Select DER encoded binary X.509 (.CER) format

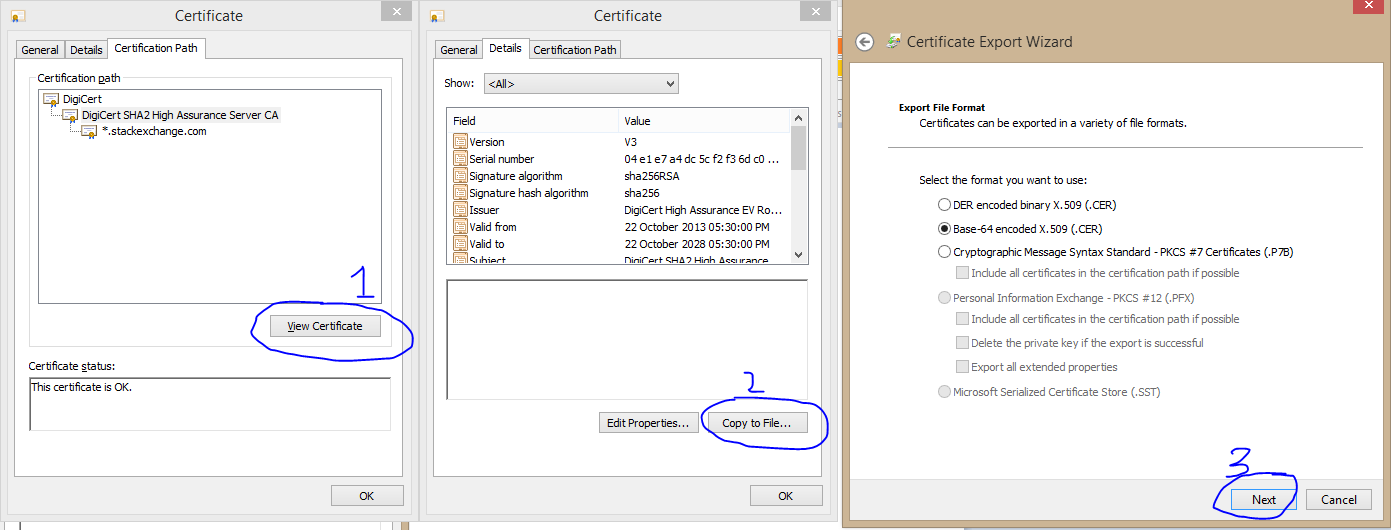944,204
